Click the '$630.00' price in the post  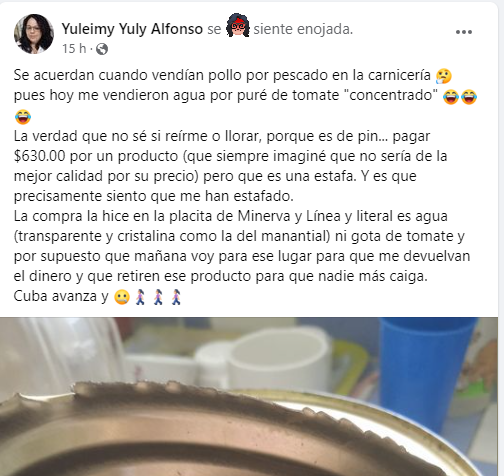(x=40, y=156)
